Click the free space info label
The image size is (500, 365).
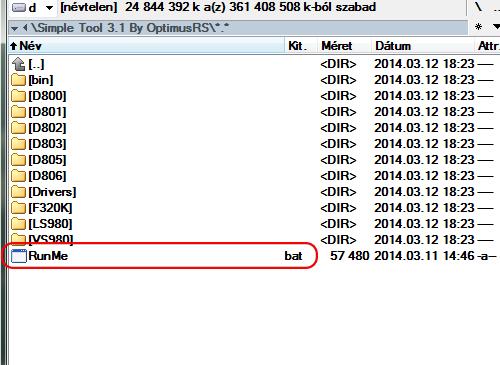tap(251, 7)
